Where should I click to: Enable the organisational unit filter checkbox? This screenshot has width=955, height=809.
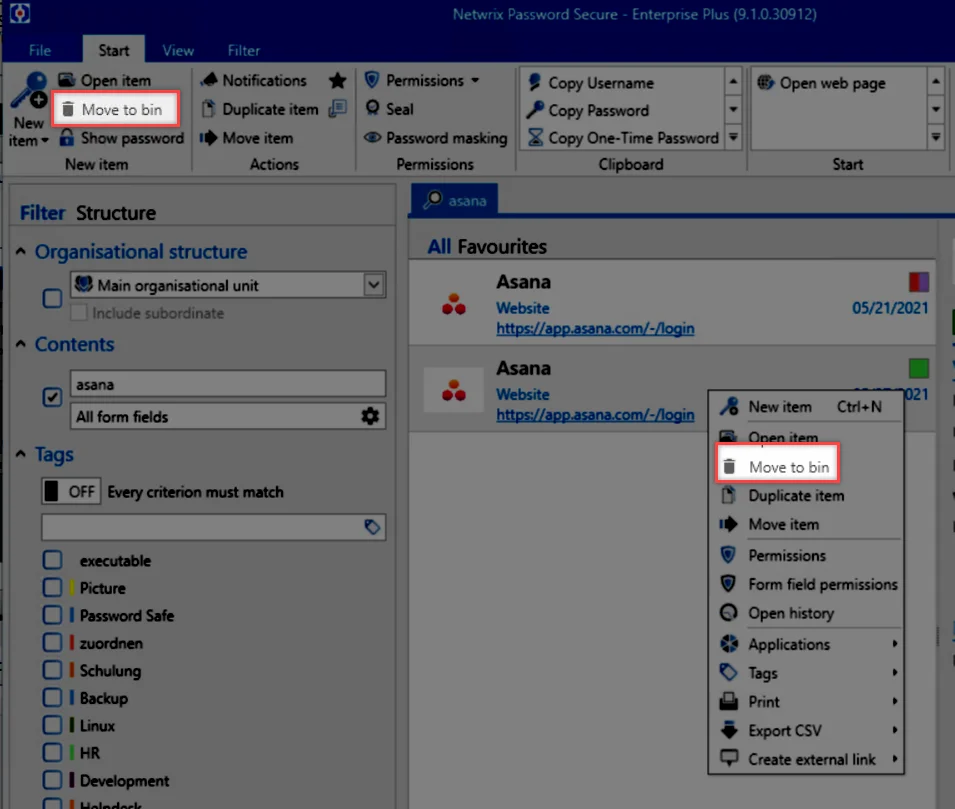[x=52, y=299]
